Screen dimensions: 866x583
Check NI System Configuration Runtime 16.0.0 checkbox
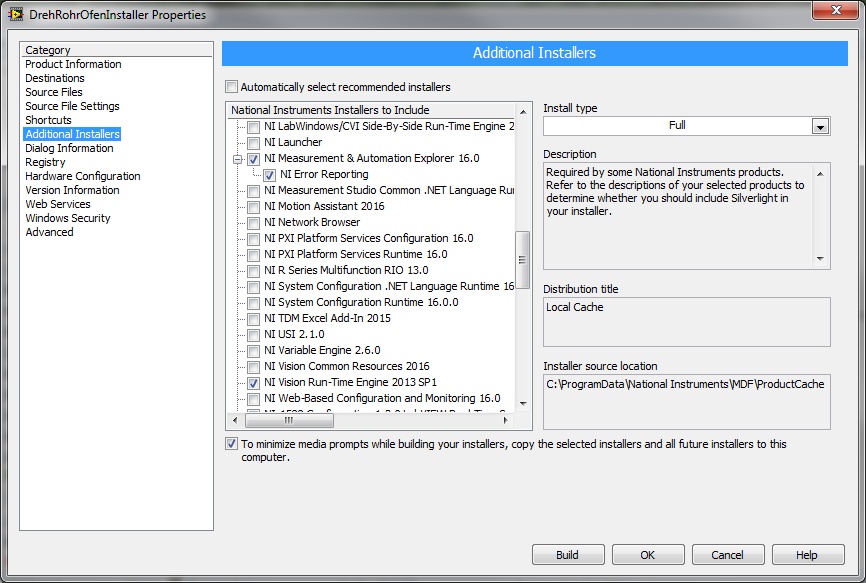coord(254,303)
